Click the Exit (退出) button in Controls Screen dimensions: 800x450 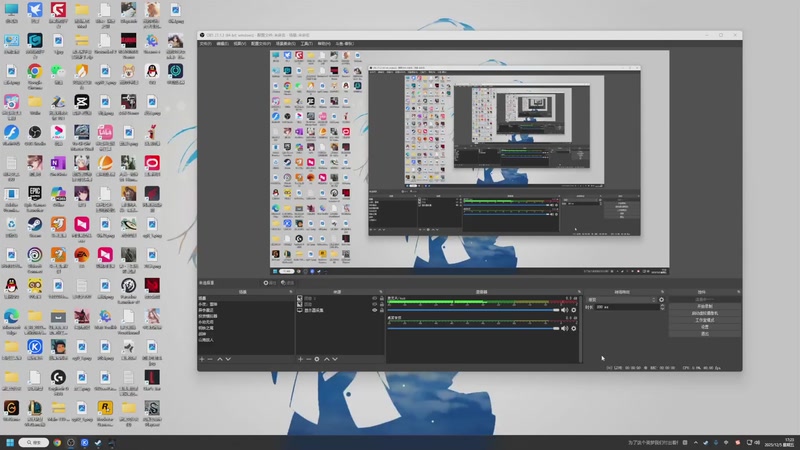click(x=705, y=334)
